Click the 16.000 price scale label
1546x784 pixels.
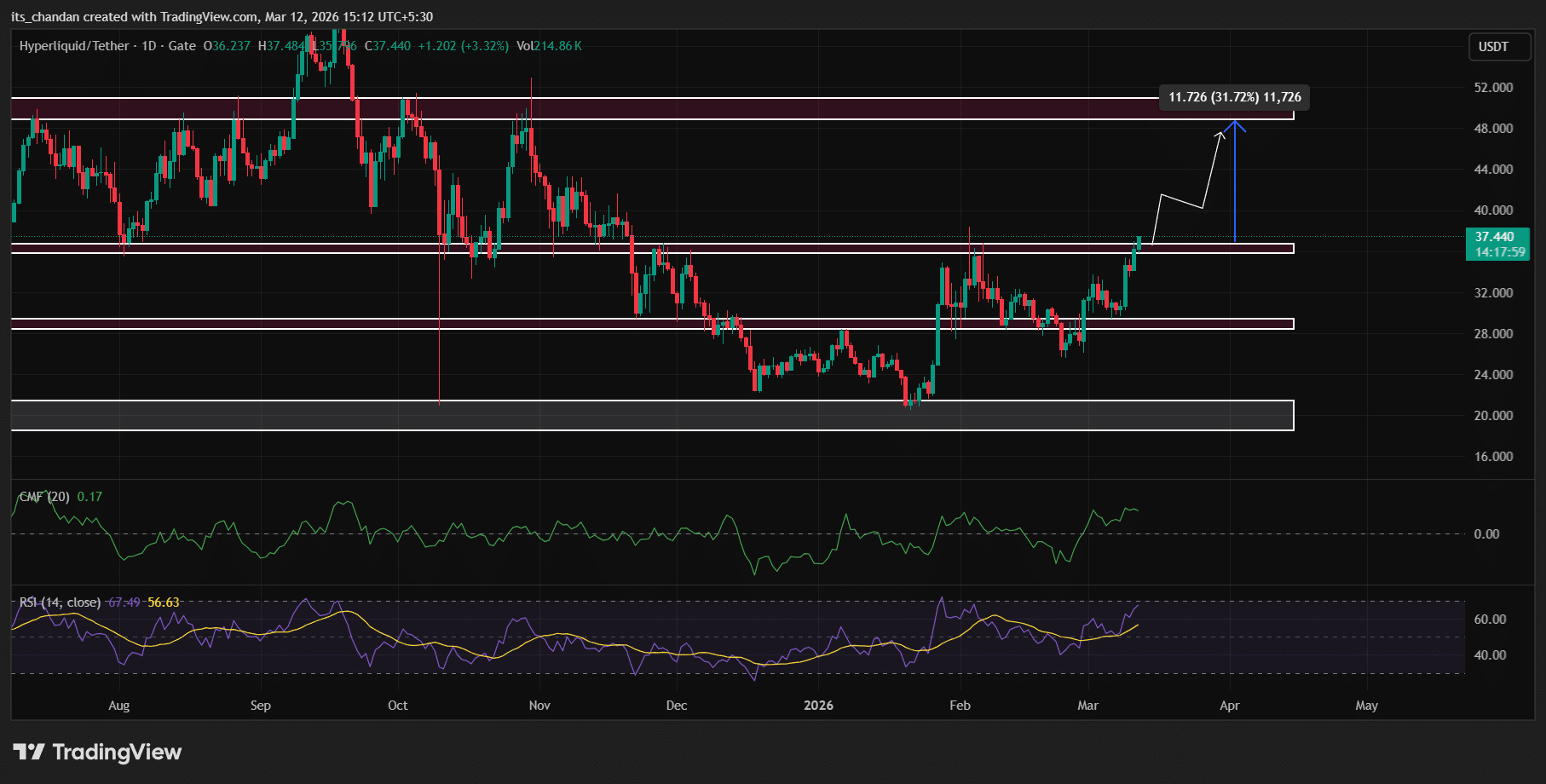pyautogui.click(x=1493, y=457)
